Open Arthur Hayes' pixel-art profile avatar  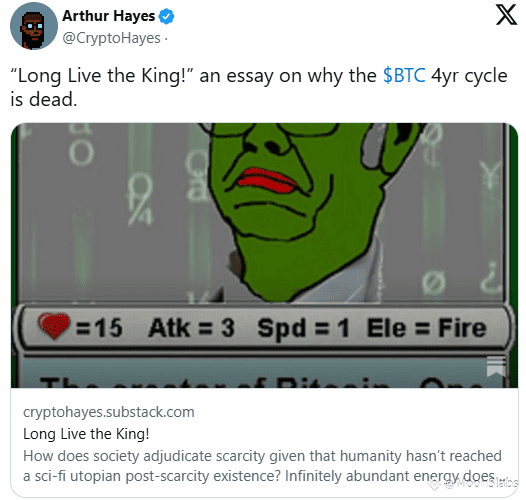[x=34, y=26]
